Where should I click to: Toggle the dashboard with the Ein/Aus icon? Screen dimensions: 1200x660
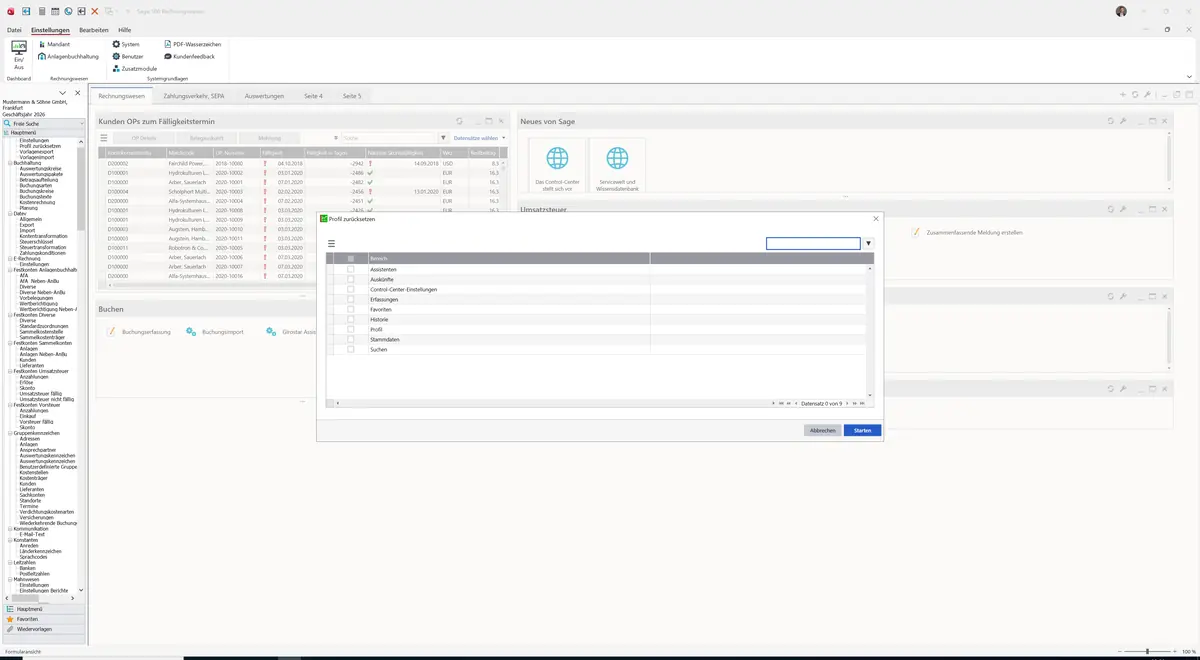[x=19, y=55]
